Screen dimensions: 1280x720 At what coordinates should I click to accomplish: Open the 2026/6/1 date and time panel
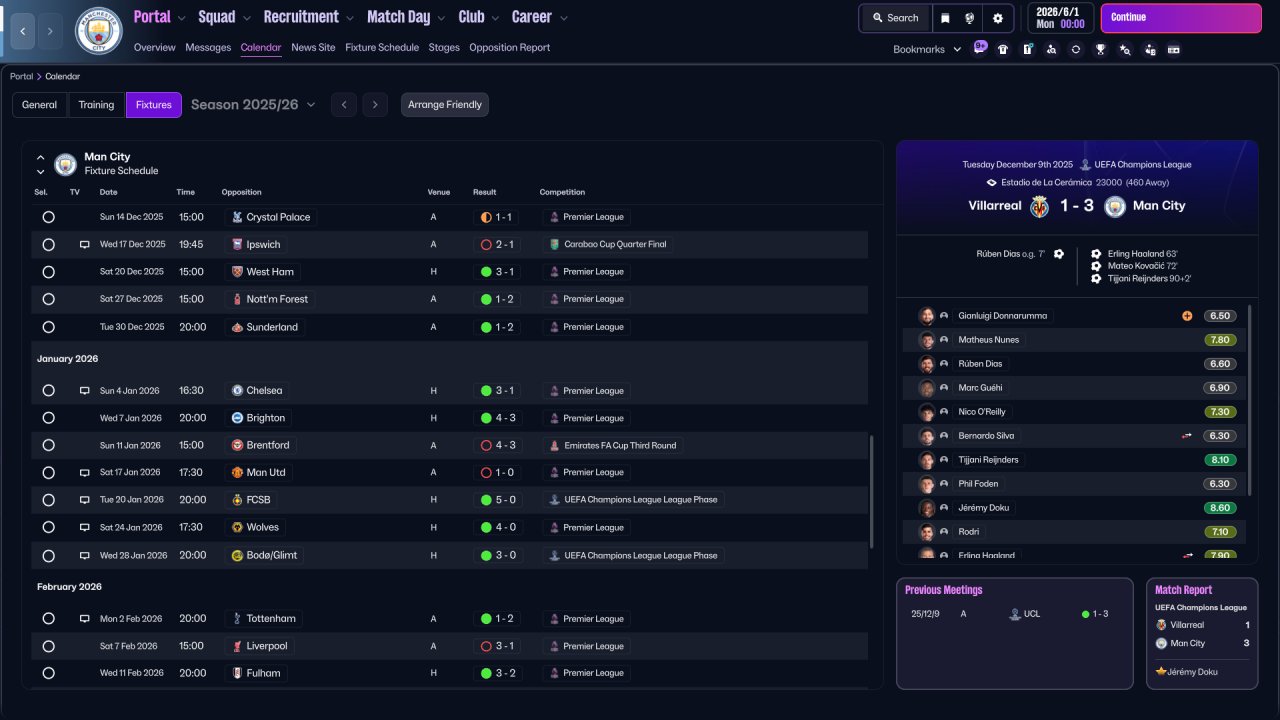pyautogui.click(x=1059, y=18)
